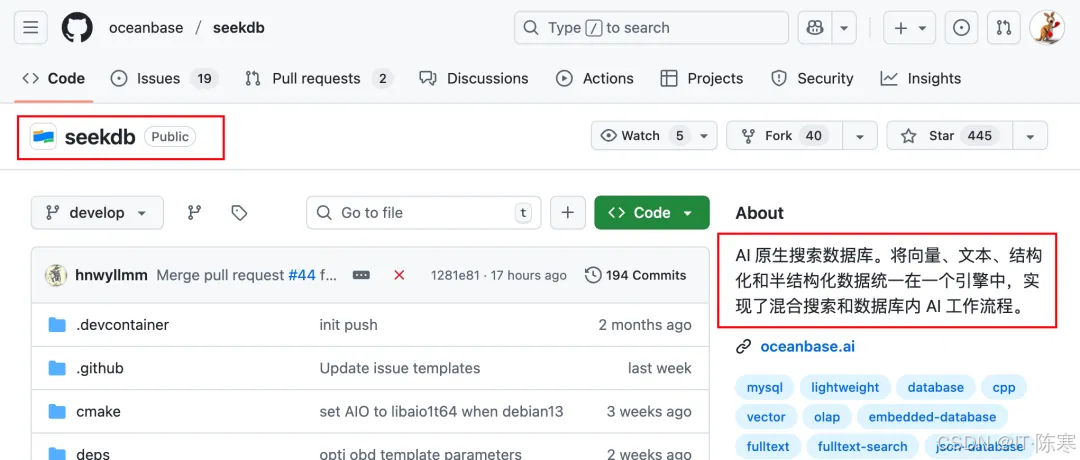Open 'set AIO to libaio1t64' commit message

442,412
